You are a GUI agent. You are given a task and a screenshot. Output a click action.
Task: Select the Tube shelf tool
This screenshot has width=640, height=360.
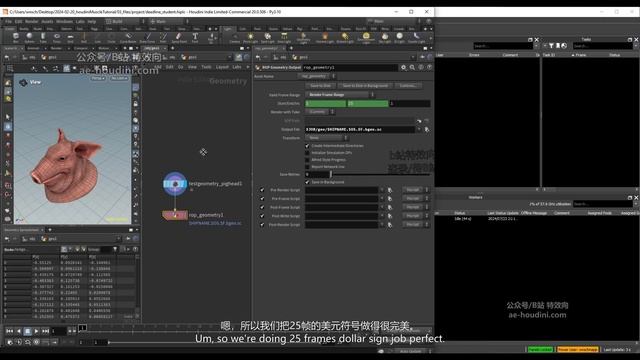coord(43,38)
